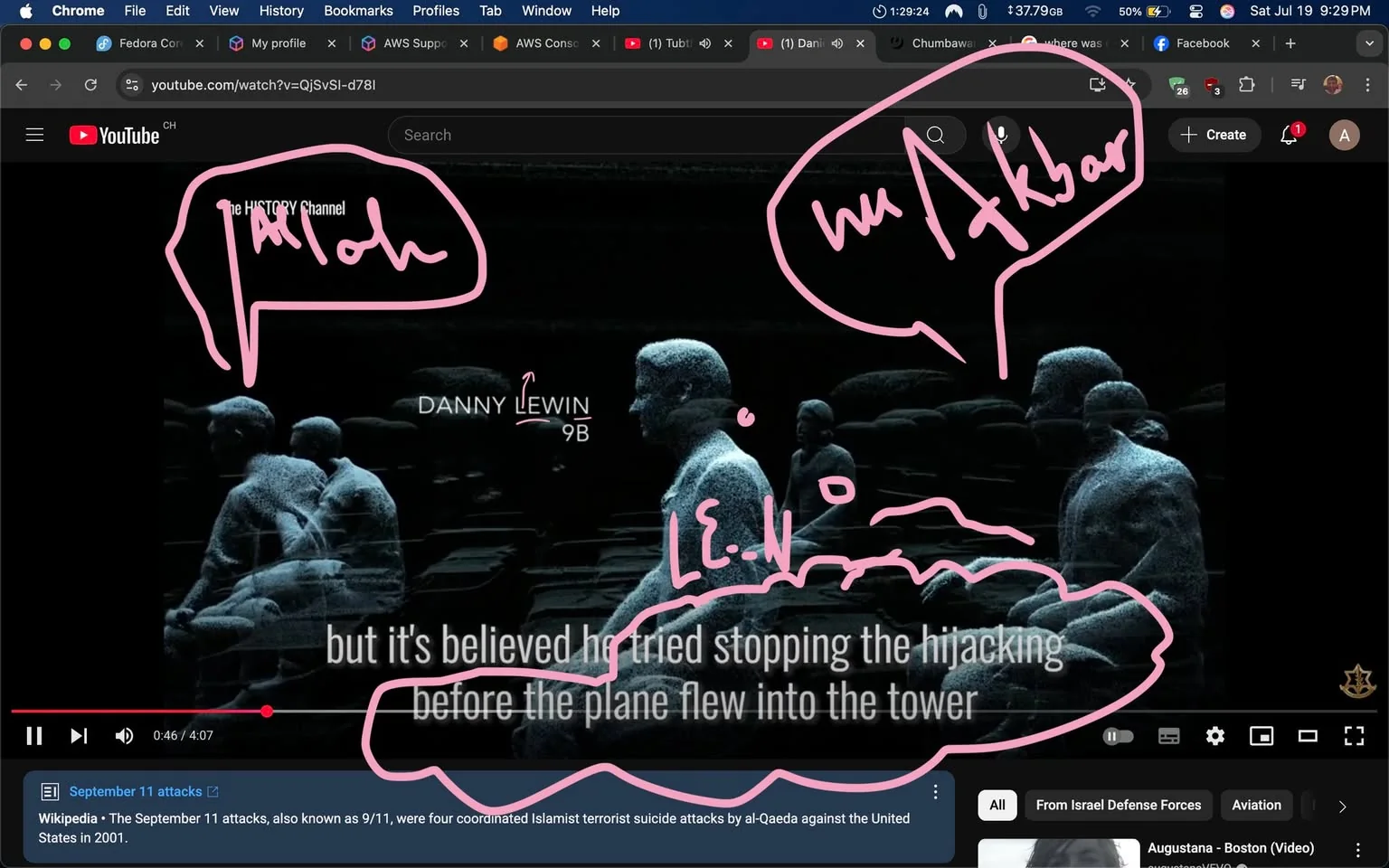Image resolution: width=1389 pixels, height=868 pixels.
Task: Open Chrome three-dot menu
Action: pos(1367,84)
